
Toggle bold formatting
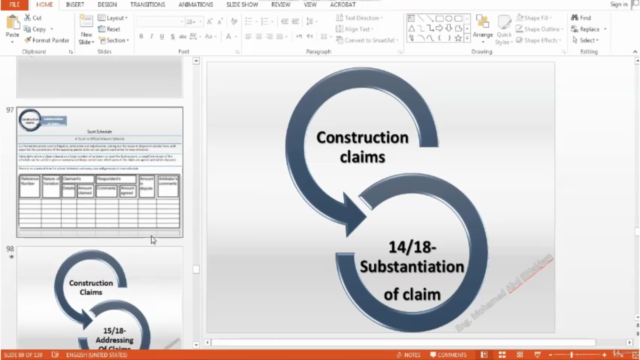click(141, 37)
